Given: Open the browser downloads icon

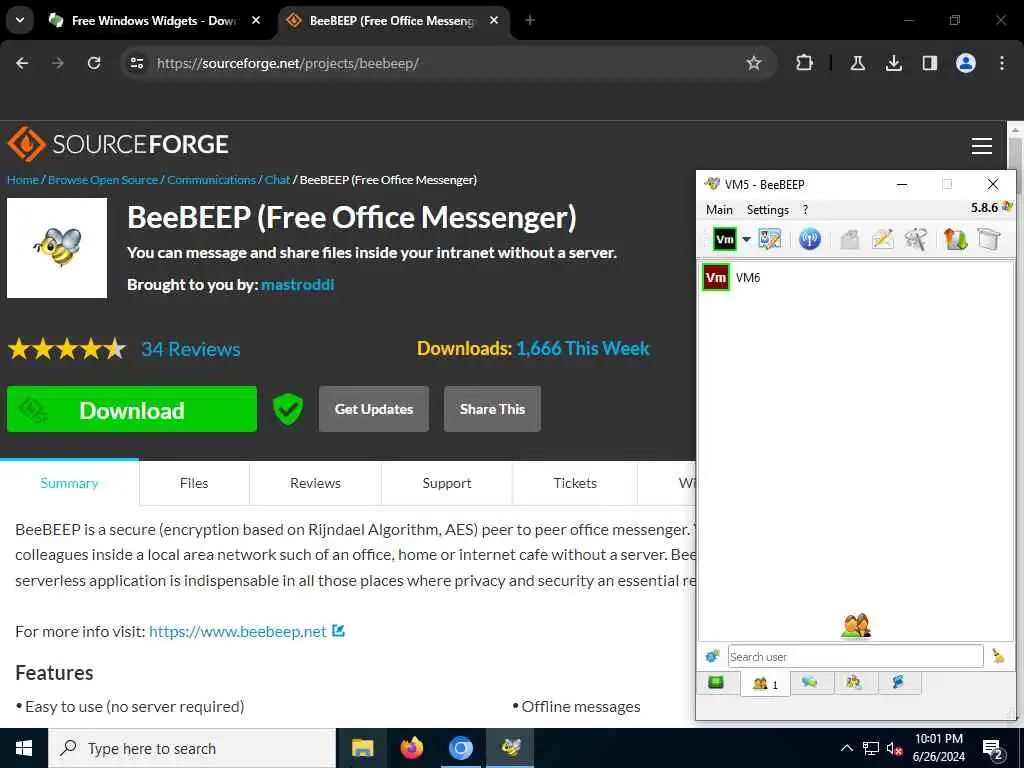Looking at the screenshot, I should [893, 63].
